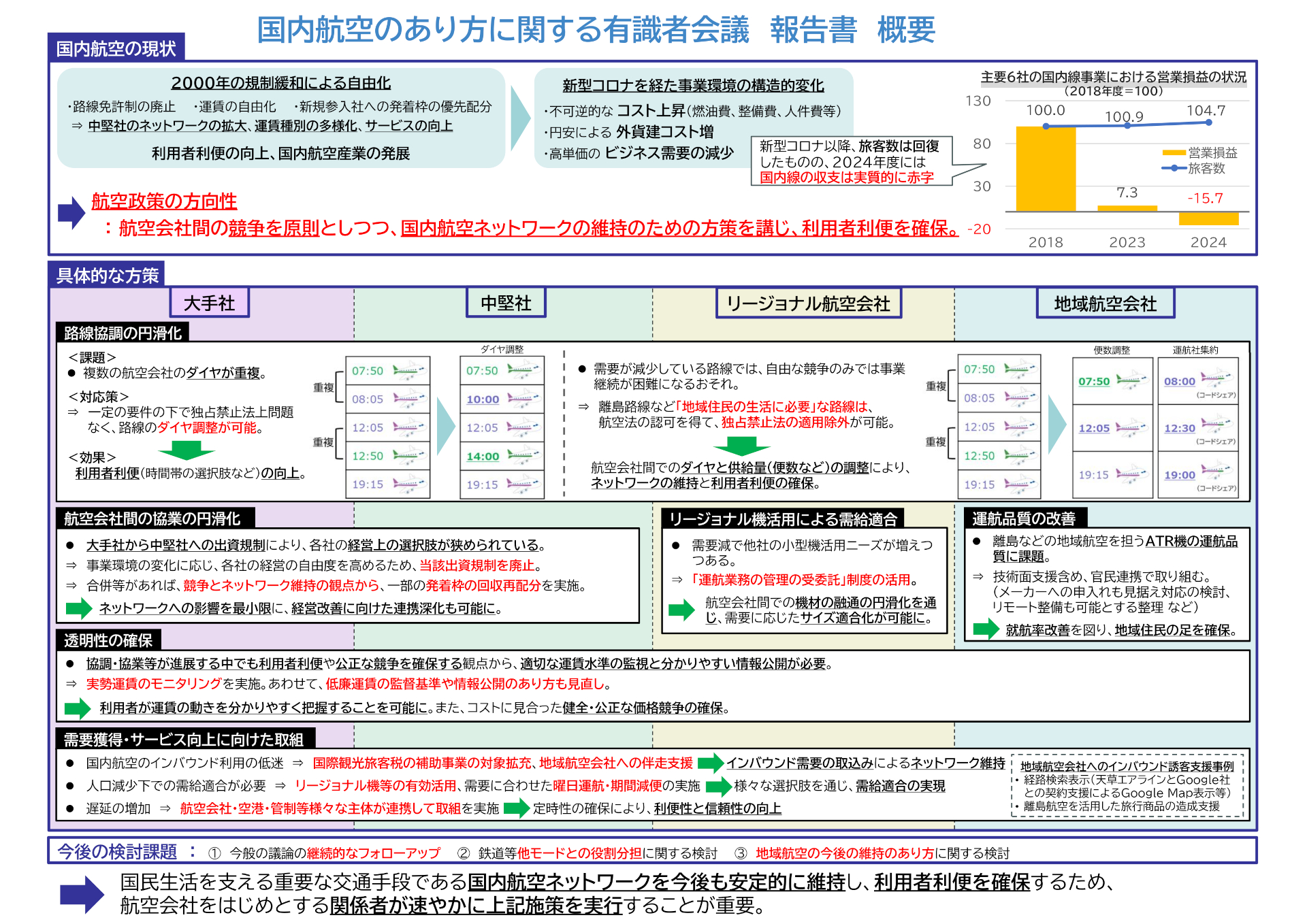Click the red 航空政策の方向性 underlined text
The height and width of the screenshot is (924, 1307).
point(164,201)
